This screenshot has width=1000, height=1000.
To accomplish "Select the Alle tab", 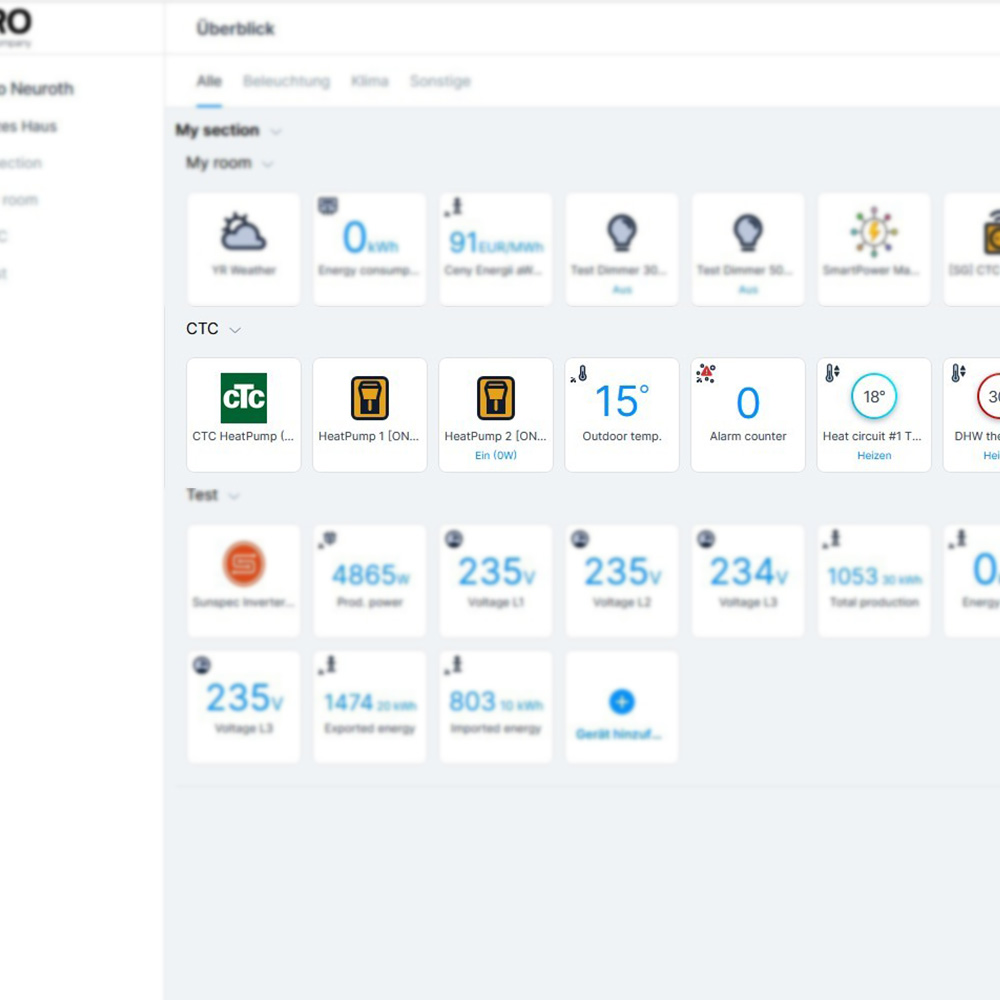I will pos(209,81).
